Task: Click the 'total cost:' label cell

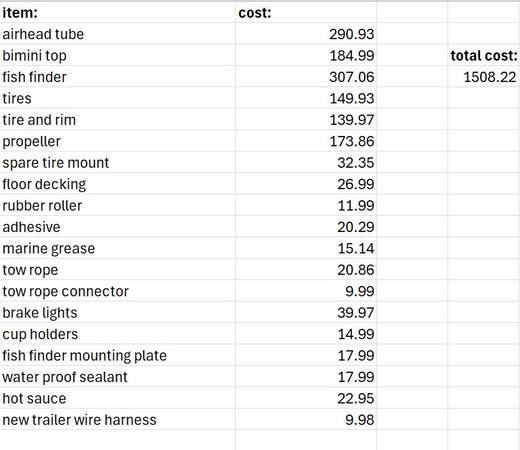Action: 484,55
